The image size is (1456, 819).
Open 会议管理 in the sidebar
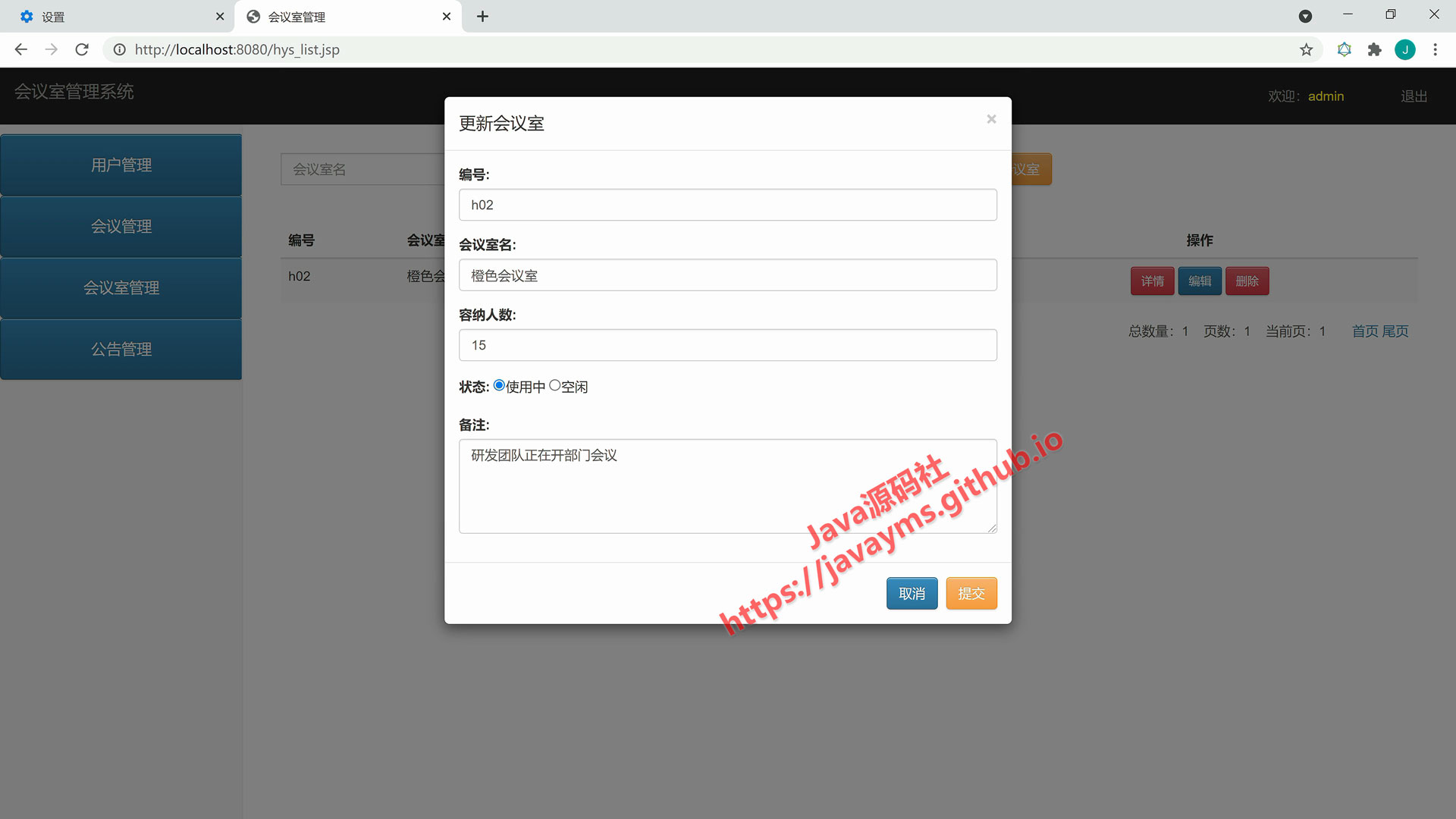pos(121,227)
